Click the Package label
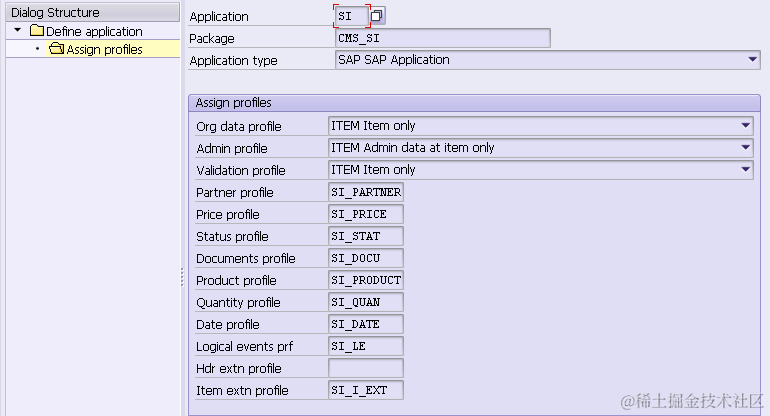The height and width of the screenshot is (416, 770). point(212,38)
